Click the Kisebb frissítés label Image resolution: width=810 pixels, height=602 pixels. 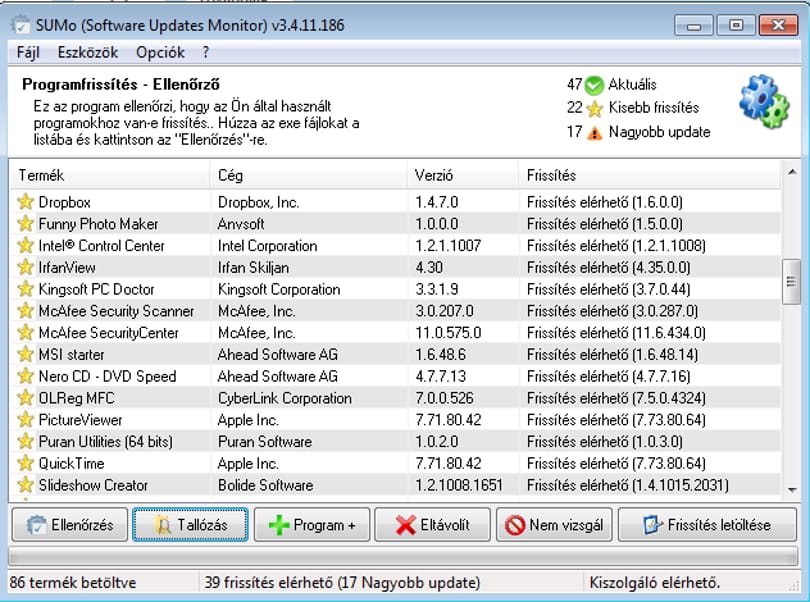point(654,107)
